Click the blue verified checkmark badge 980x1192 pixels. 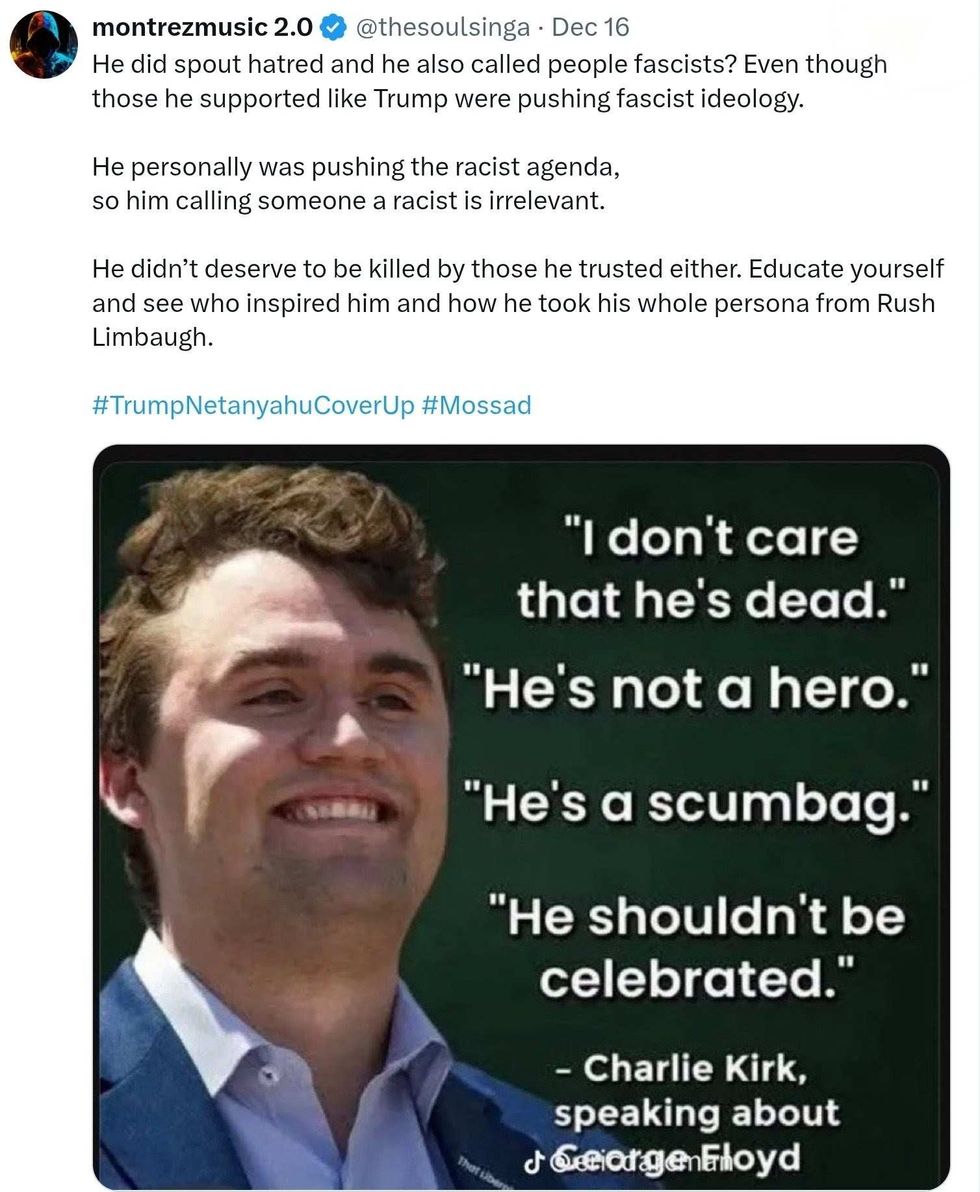click(332, 29)
